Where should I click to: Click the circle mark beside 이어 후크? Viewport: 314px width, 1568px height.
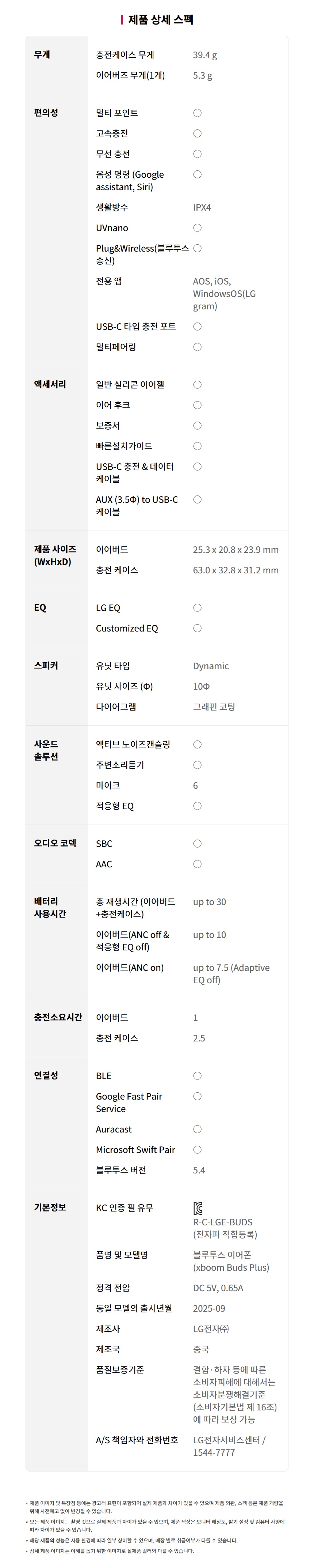tap(198, 405)
